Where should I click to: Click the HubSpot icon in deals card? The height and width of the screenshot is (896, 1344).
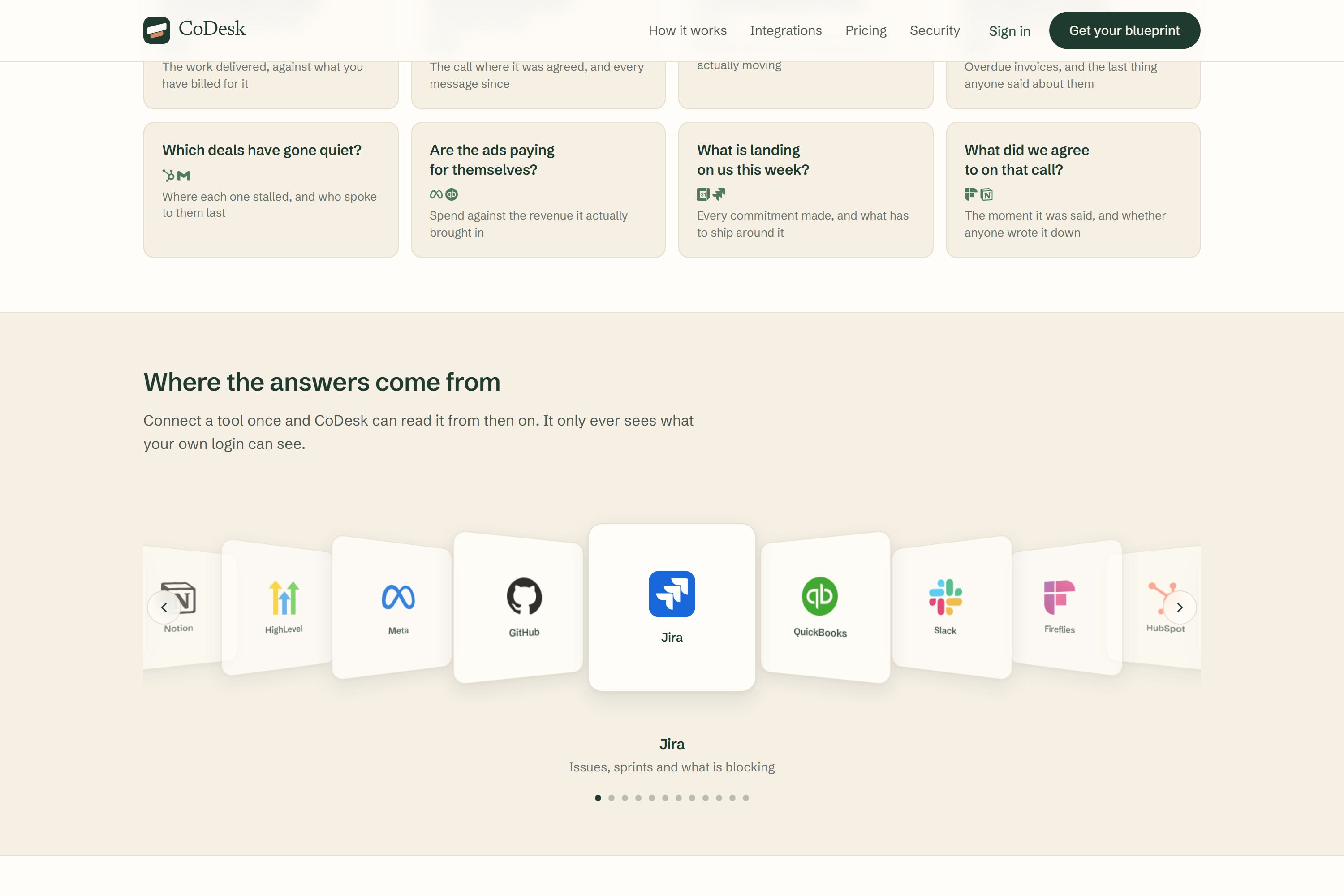[168, 176]
